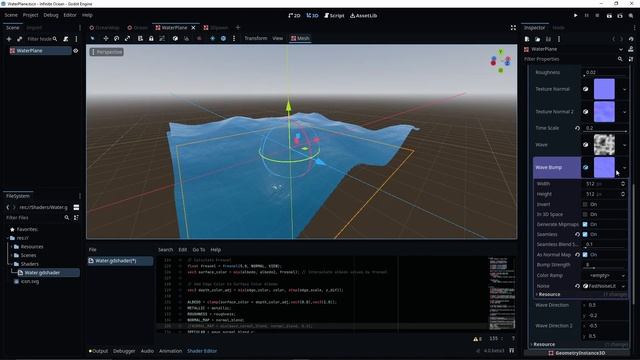The image size is (640, 360).
Task: Open the Perspective view menu
Action: pos(107,52)
